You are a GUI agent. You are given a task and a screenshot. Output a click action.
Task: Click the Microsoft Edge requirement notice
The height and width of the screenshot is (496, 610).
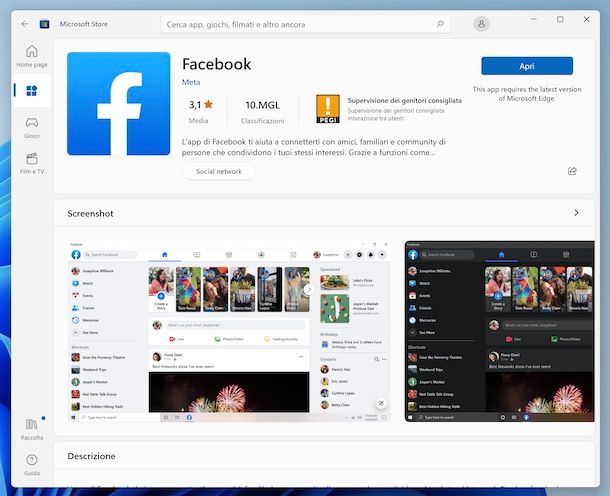(527, 94)
